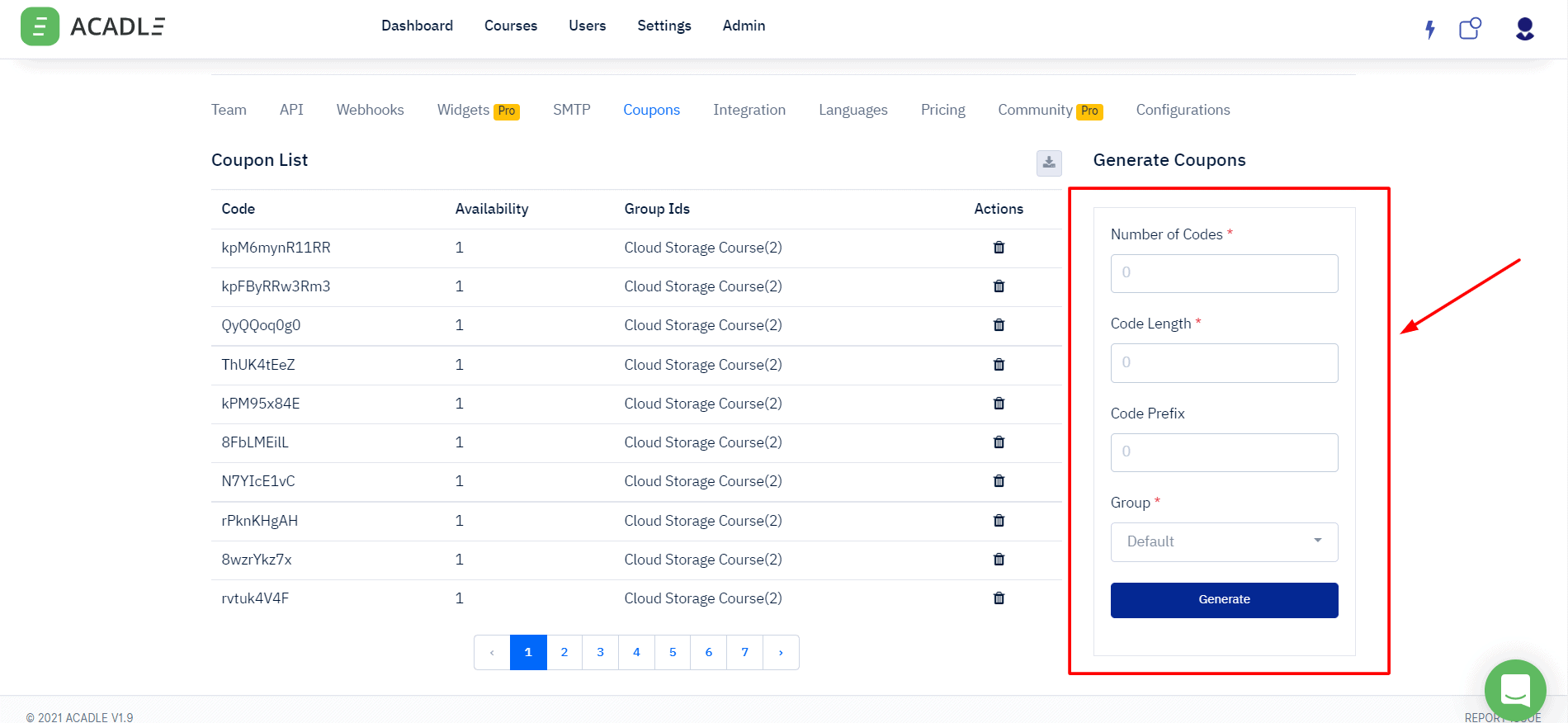
Task: Open the Webhooks tab
Action: [x=370, y=110]
